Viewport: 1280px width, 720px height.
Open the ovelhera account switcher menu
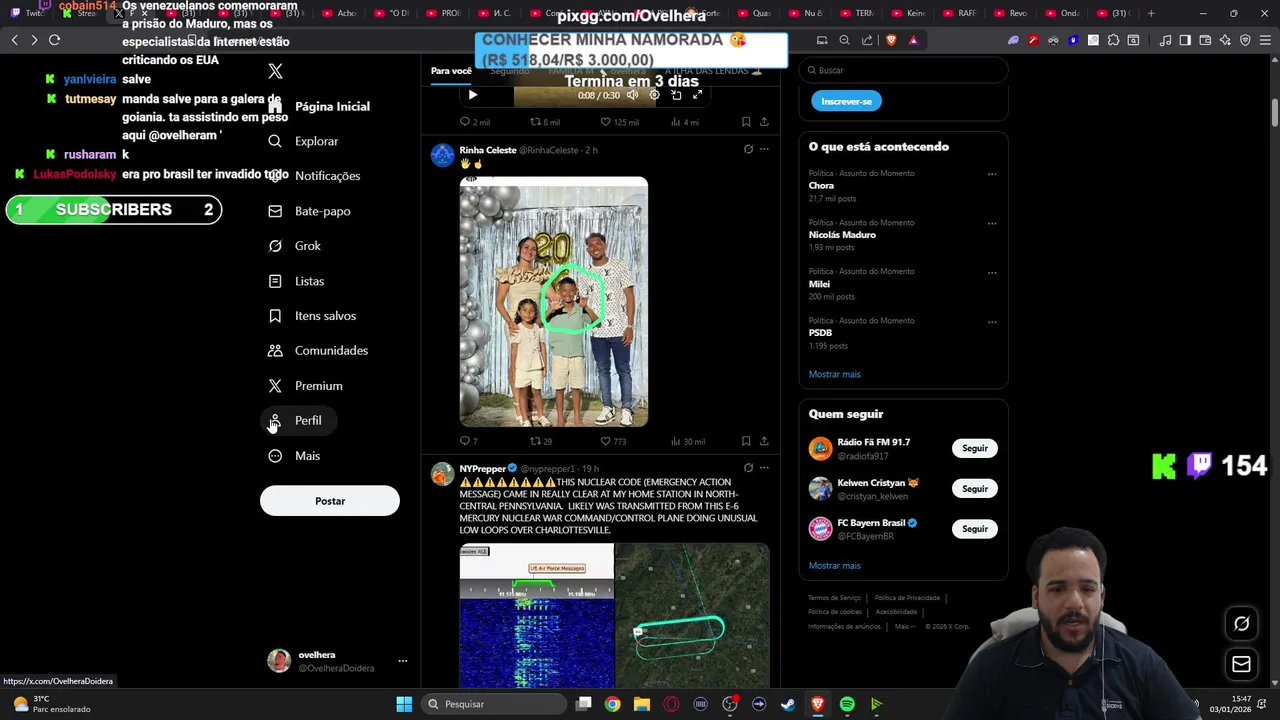click(403, 661)
